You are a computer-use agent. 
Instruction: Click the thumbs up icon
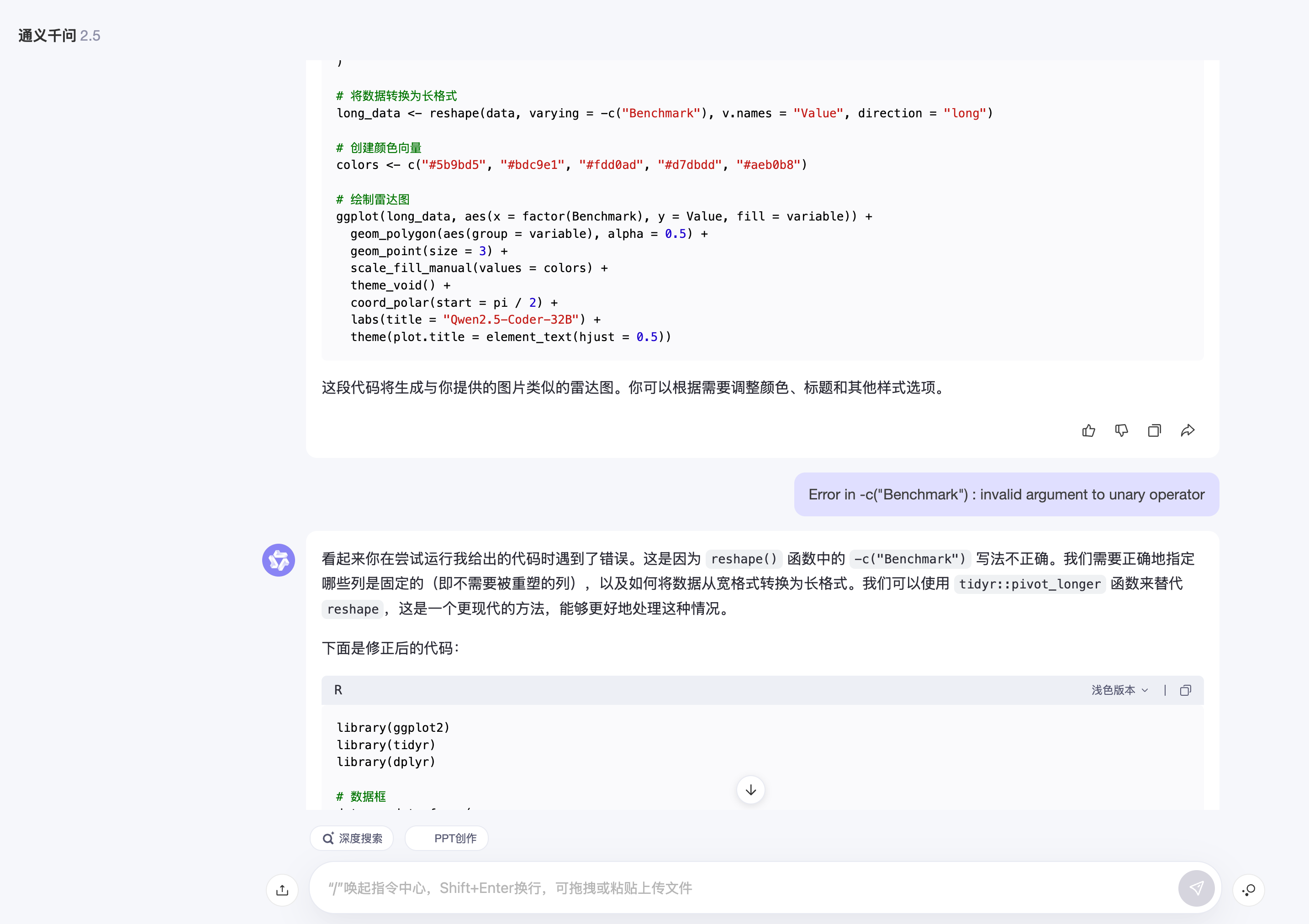click(x=1088, y=430)
